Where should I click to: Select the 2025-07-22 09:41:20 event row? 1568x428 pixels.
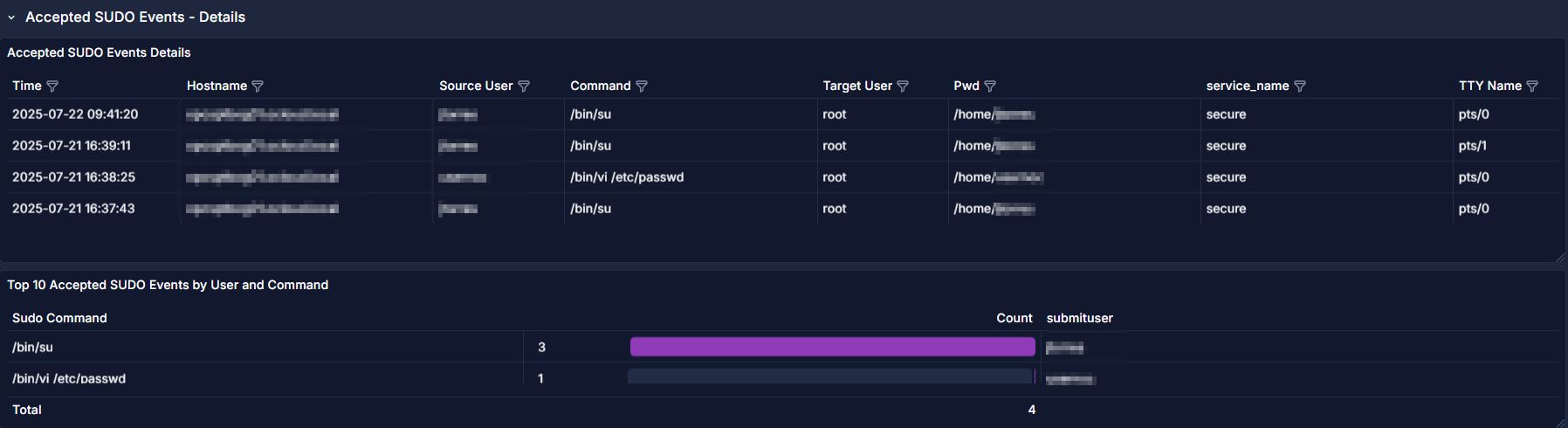click(x=75, y=114)
